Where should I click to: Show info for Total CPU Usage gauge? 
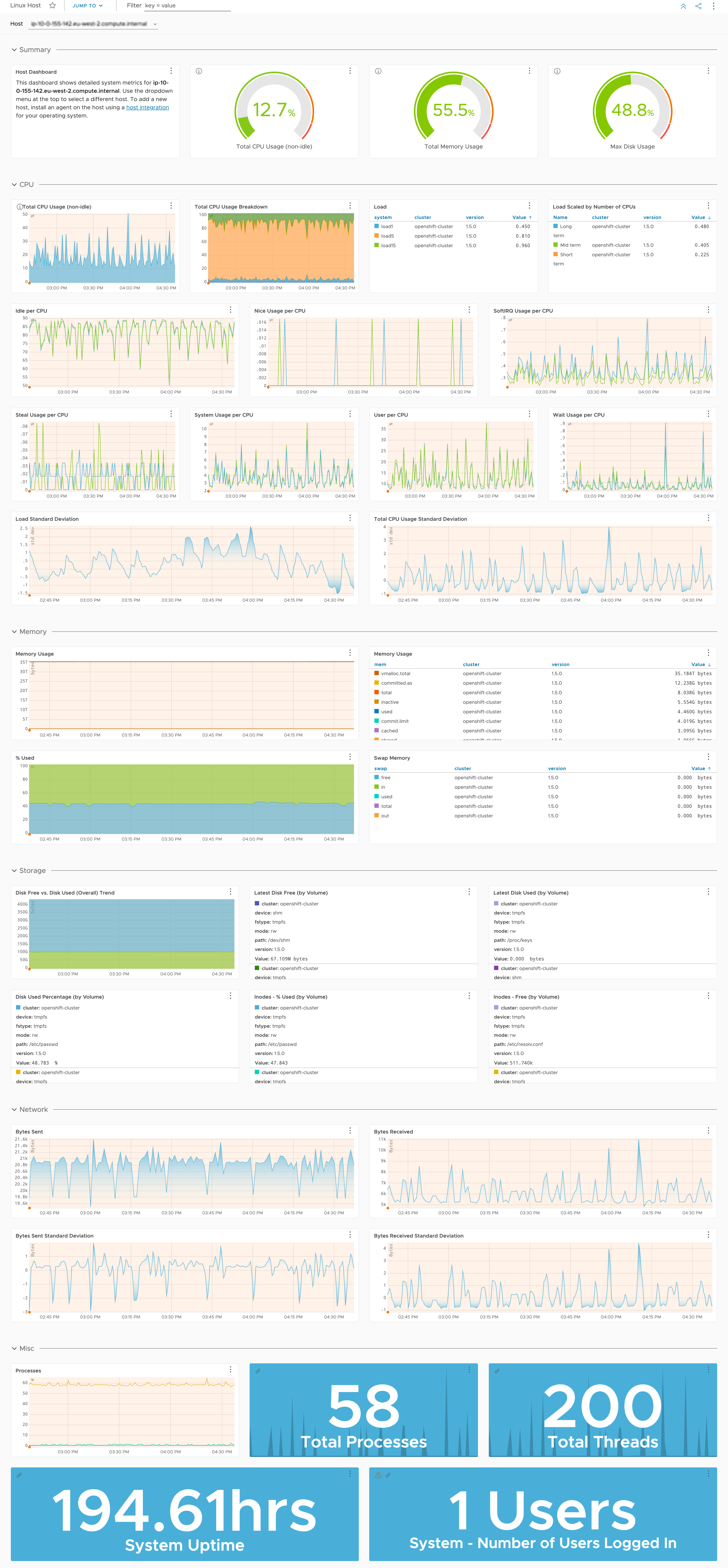(199, 71)
